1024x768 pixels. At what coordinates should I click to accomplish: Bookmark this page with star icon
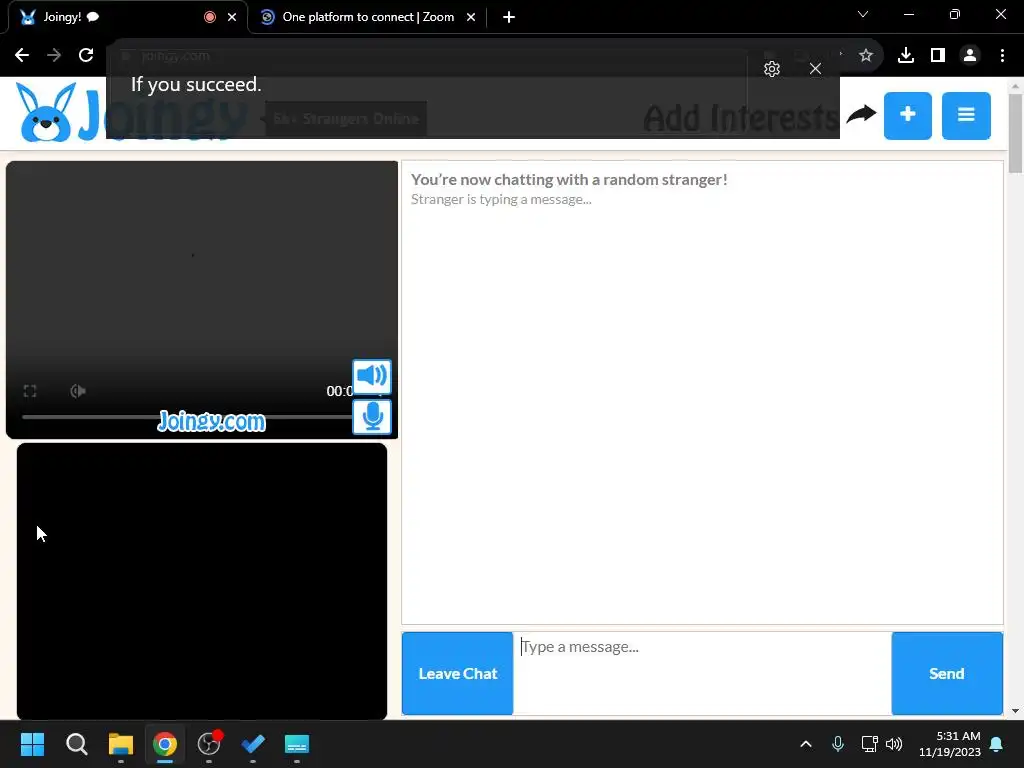(x=865, y=55)
